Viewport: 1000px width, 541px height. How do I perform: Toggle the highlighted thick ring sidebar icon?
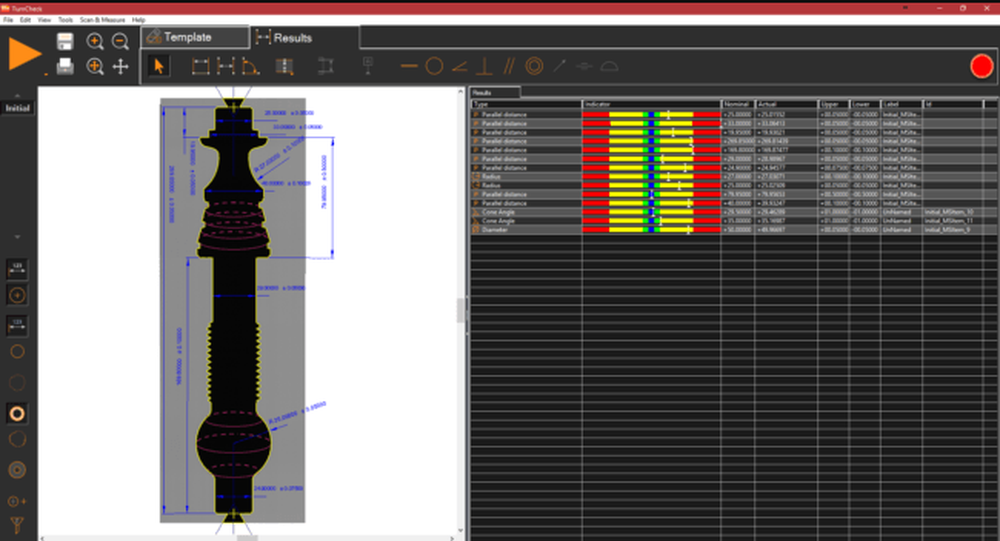pos(17,413)
